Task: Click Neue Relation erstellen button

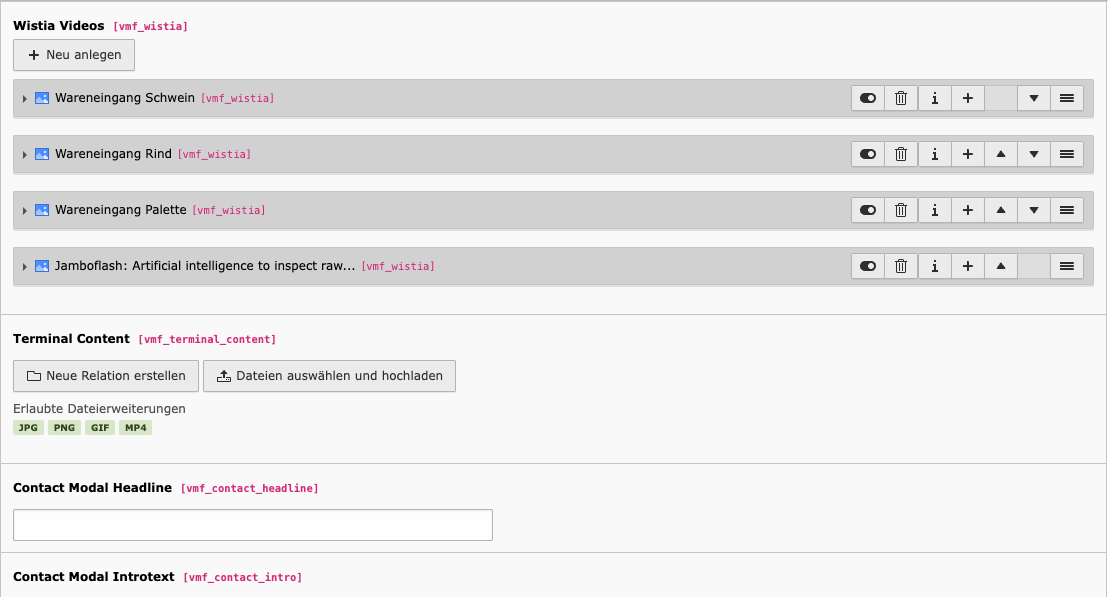Action: coord(106,376)
